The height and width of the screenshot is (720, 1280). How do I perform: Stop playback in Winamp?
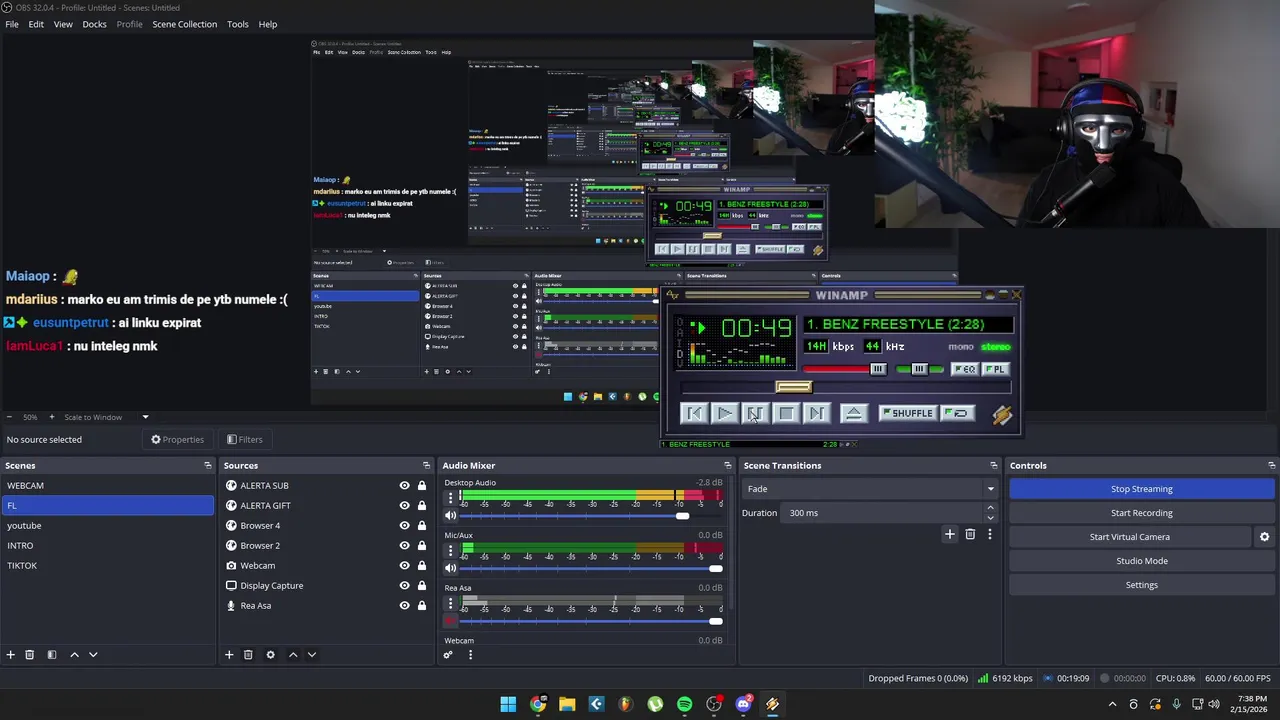click(x=786, y=413)
